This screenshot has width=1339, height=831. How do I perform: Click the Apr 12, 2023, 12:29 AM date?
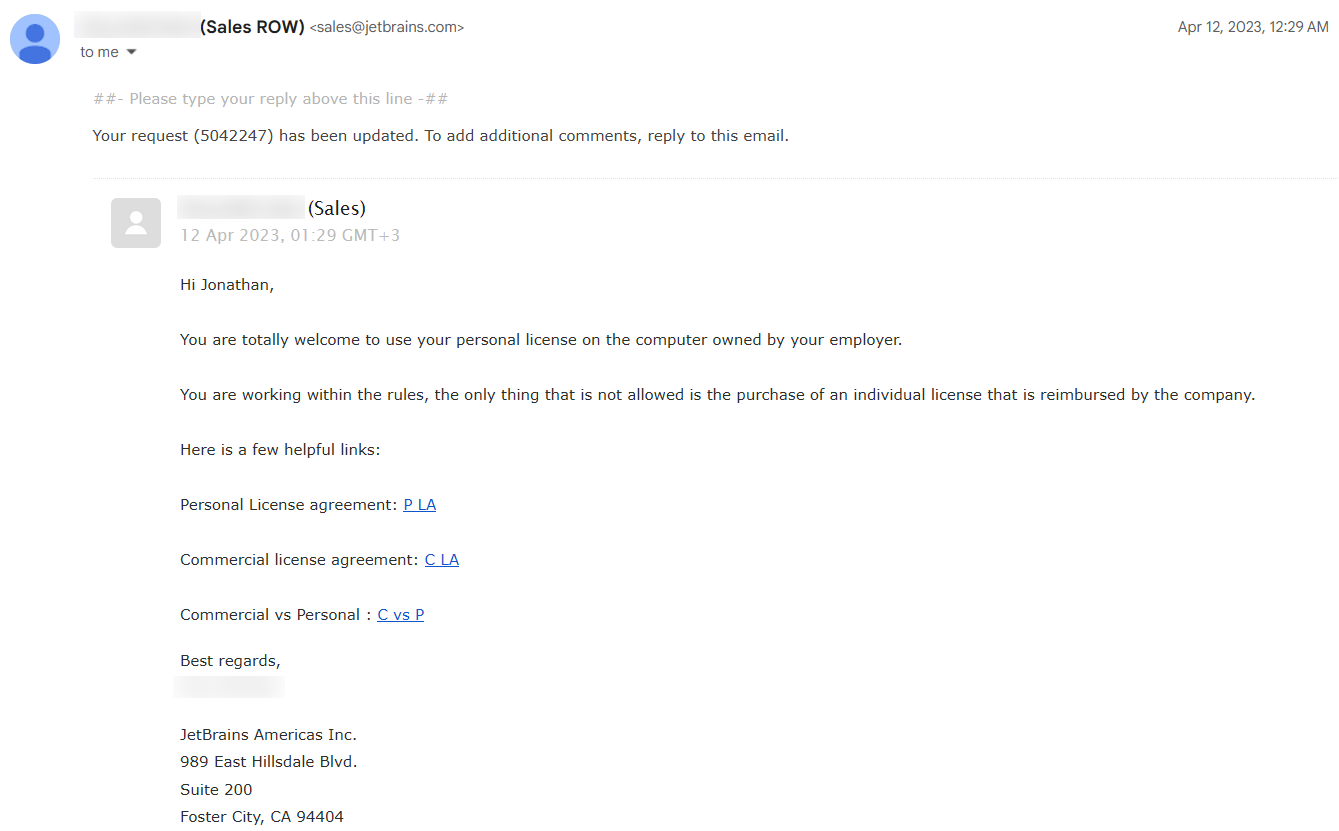pyautogui.click(x=1252, y=27)
